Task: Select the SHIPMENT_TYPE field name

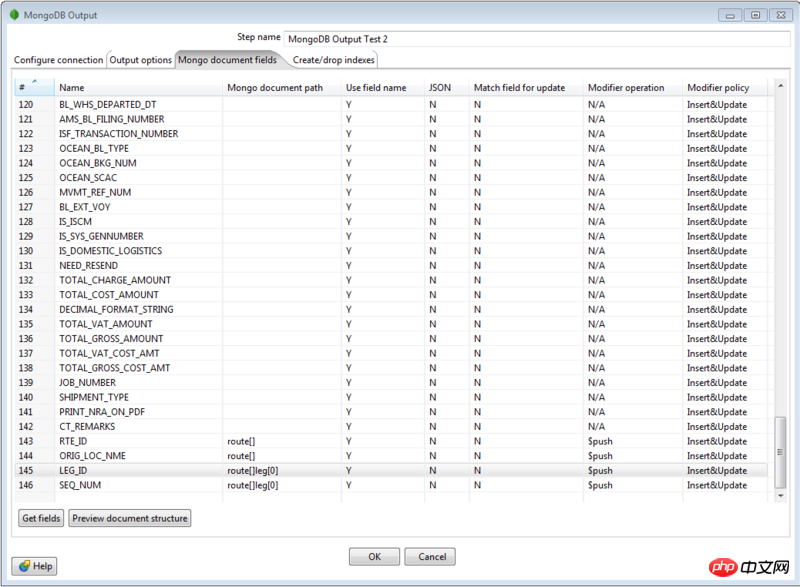Action: (x=94, y=397)
